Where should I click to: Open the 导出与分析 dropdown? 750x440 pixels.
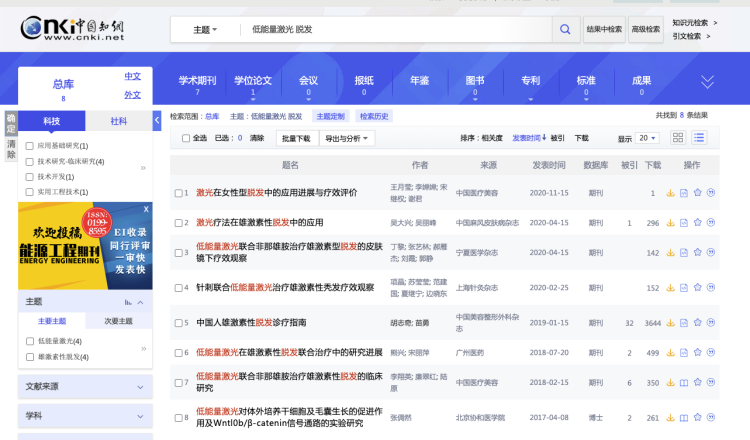click(347, 138)
